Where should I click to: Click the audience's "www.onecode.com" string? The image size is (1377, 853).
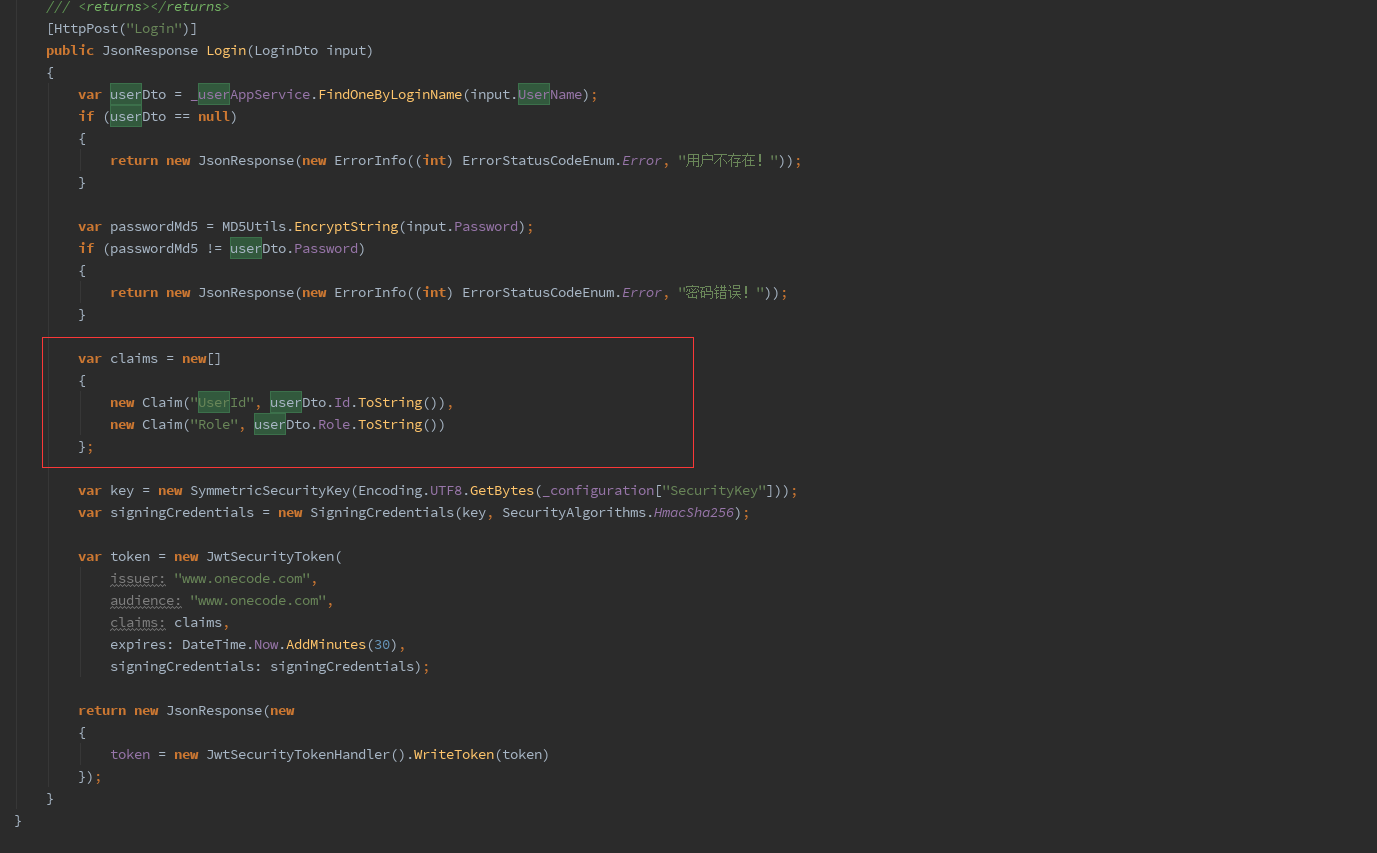point(258,600)
